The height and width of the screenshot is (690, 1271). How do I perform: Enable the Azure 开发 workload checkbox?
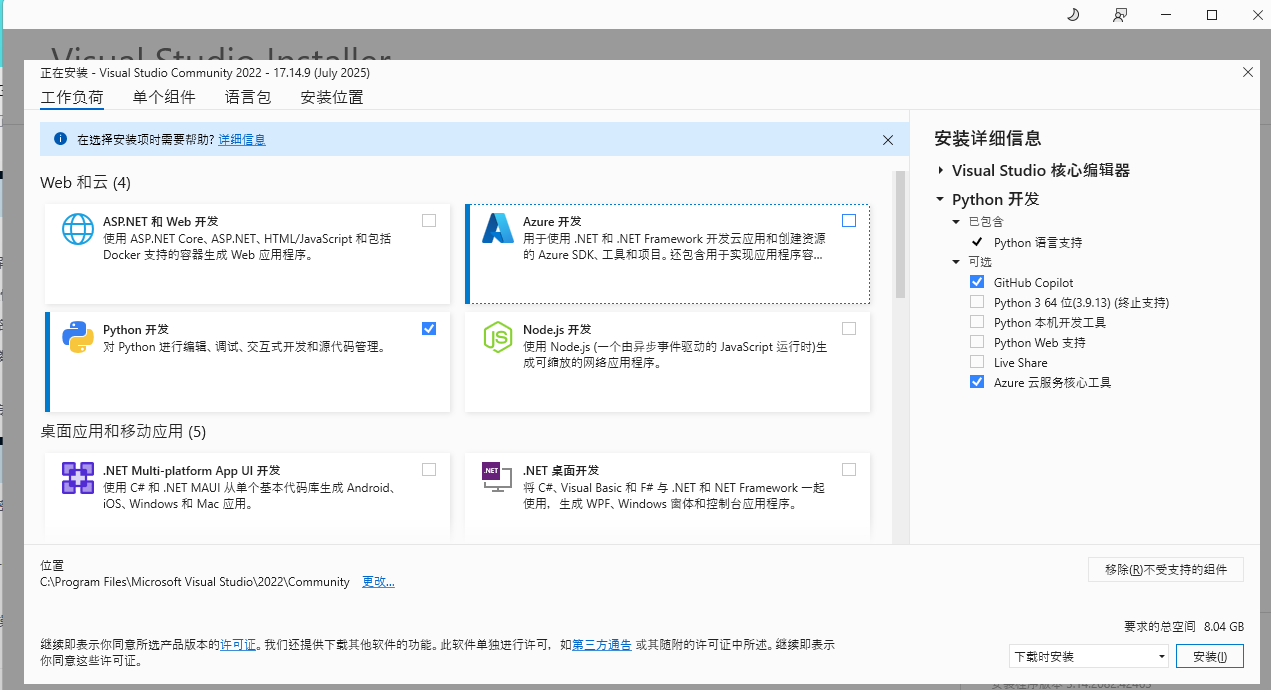click(x=849, y=220)
